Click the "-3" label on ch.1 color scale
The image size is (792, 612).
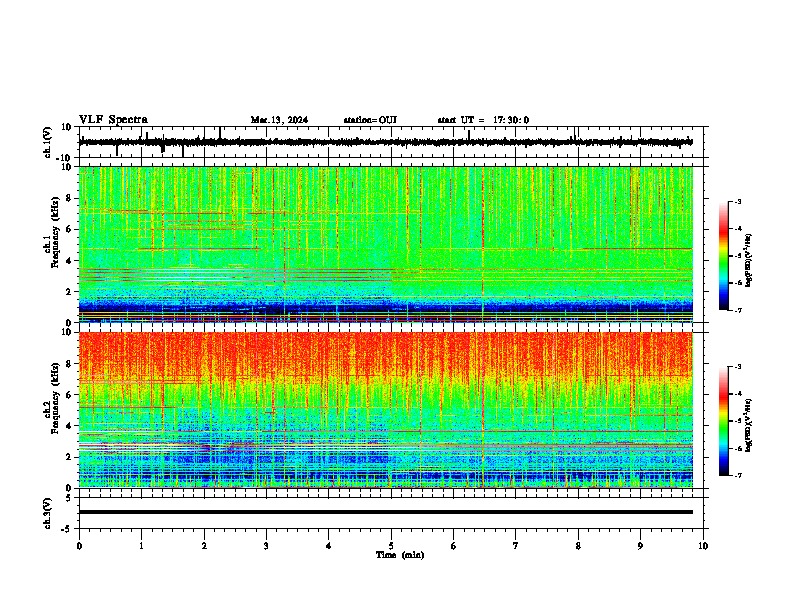tap(738, 201)
